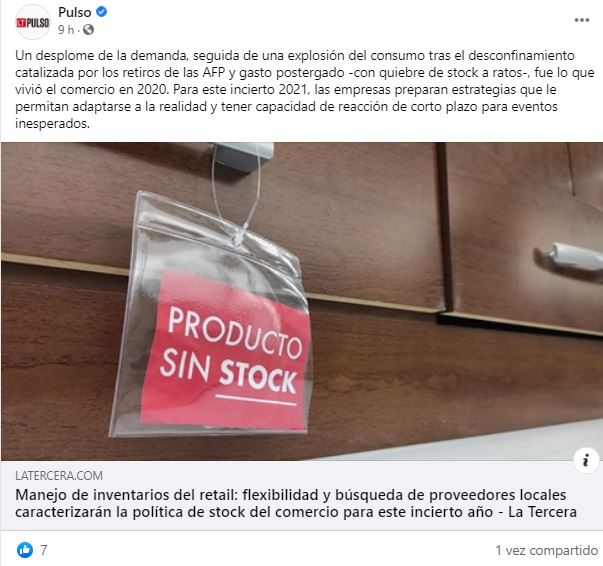Open the 'Producto sin stock' article image
The width and height of the screenshot is (603, 566).
302,301
